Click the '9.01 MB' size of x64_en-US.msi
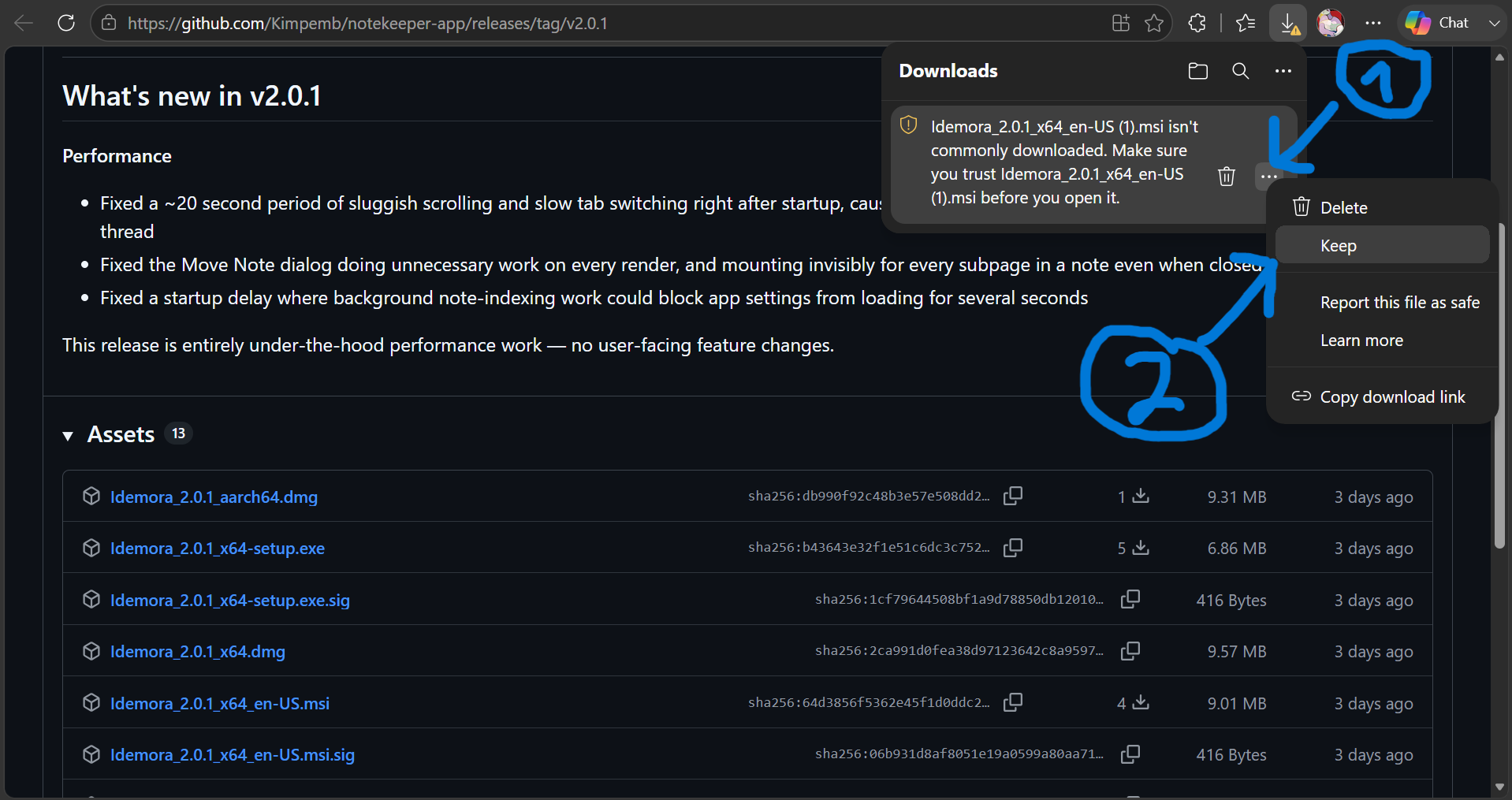The width and height of the screenshot is (1512, 800). pos(1237,703)
